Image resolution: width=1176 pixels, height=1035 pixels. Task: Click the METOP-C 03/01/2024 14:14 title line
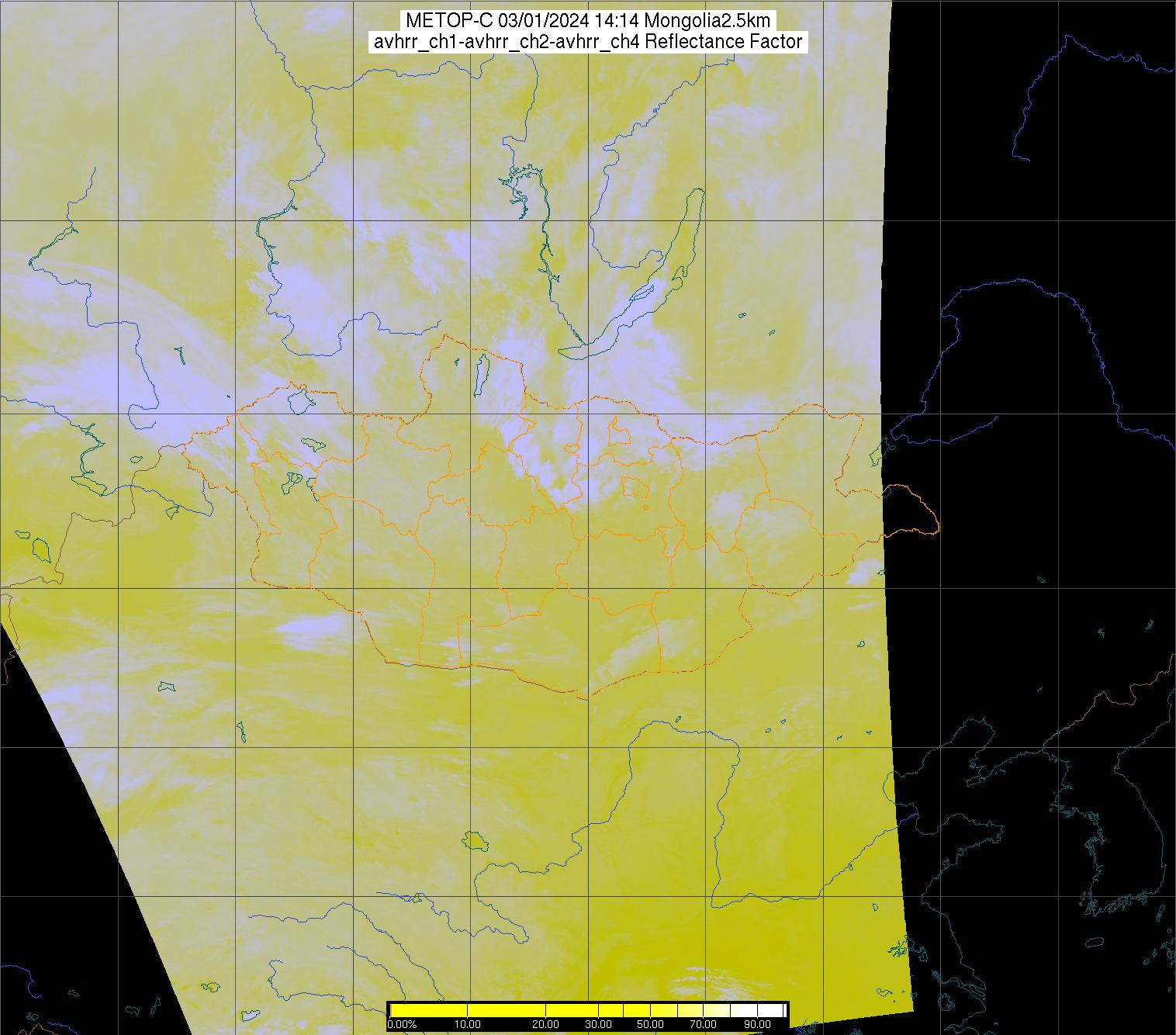point(588,21)
